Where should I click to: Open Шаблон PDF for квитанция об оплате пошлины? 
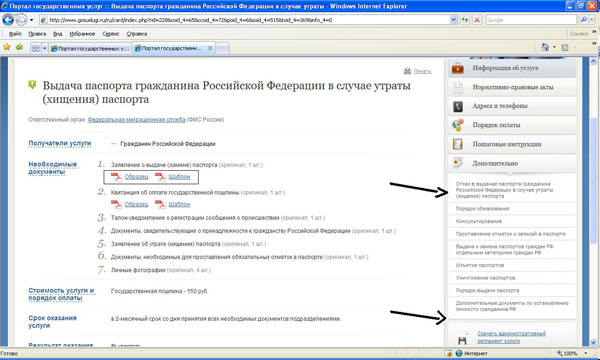[x=179, y=204]
